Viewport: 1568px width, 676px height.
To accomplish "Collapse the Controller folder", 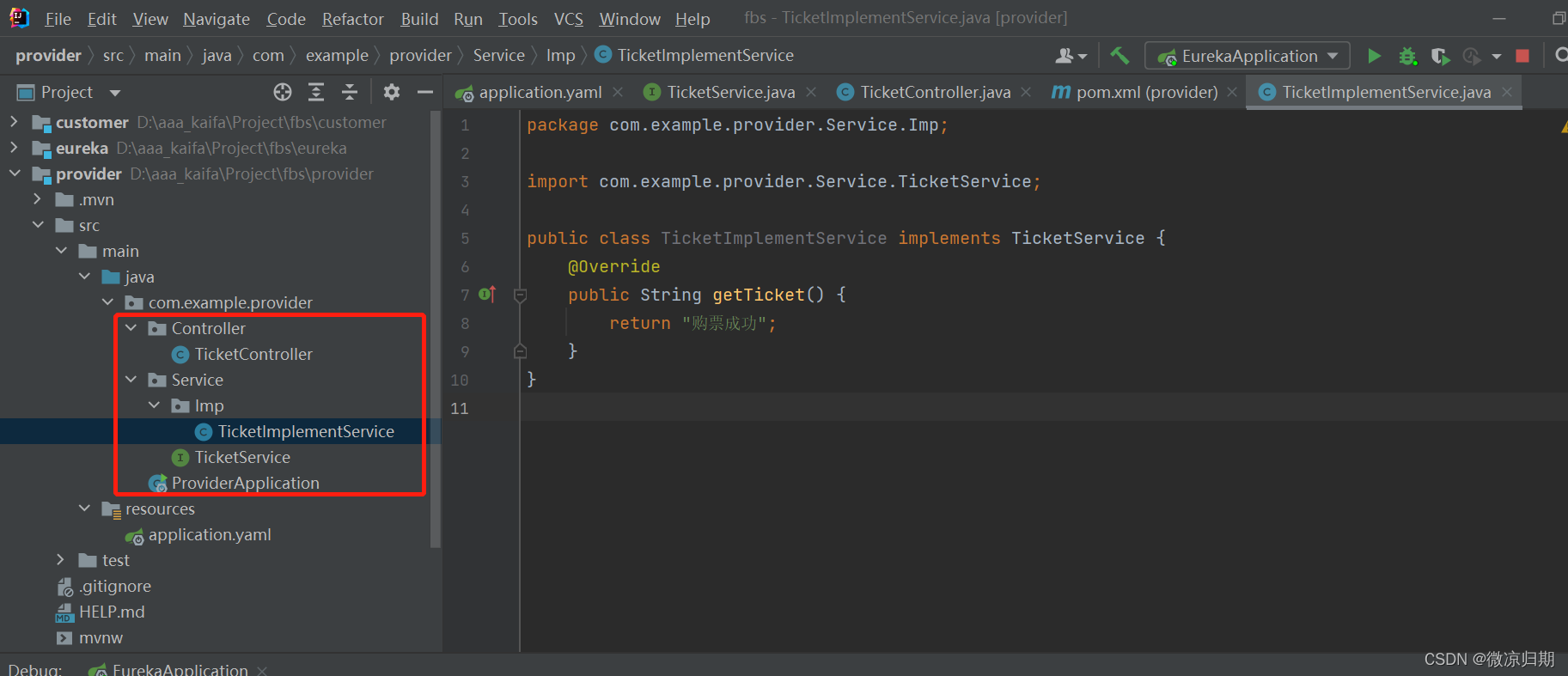I will pos(131,328).
